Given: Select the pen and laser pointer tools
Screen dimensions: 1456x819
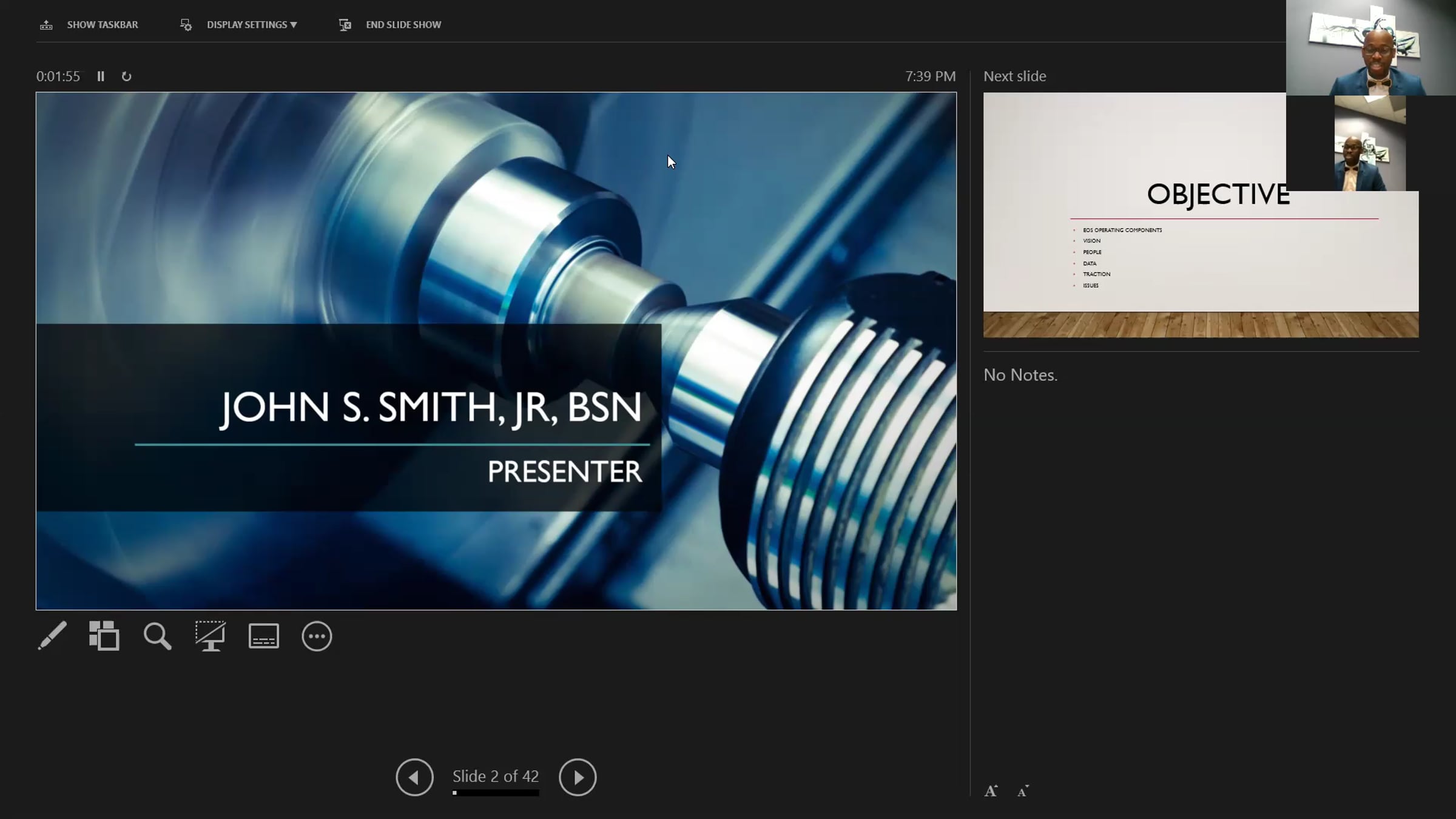Looking at the screenshot, I should [52, 636].
